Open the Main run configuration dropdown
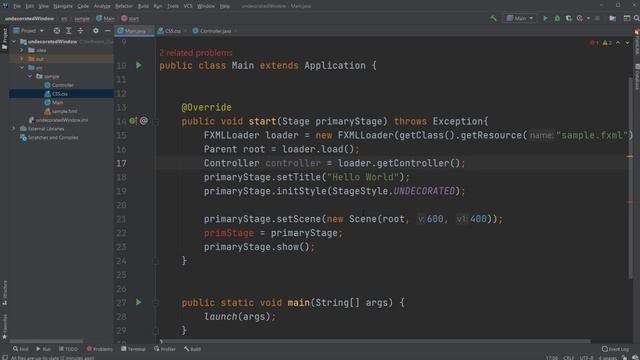 (520, 18)
